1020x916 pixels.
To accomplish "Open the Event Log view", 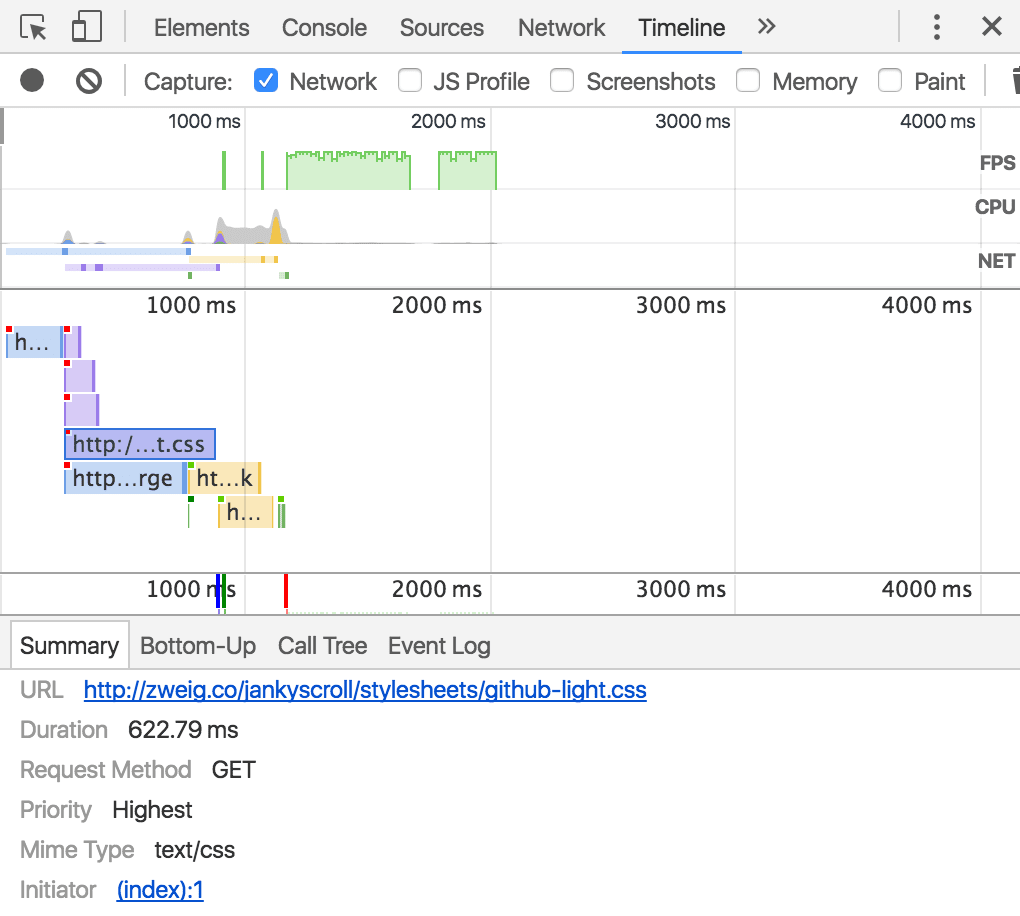I will pyautogui.click(x=438, y=645).
